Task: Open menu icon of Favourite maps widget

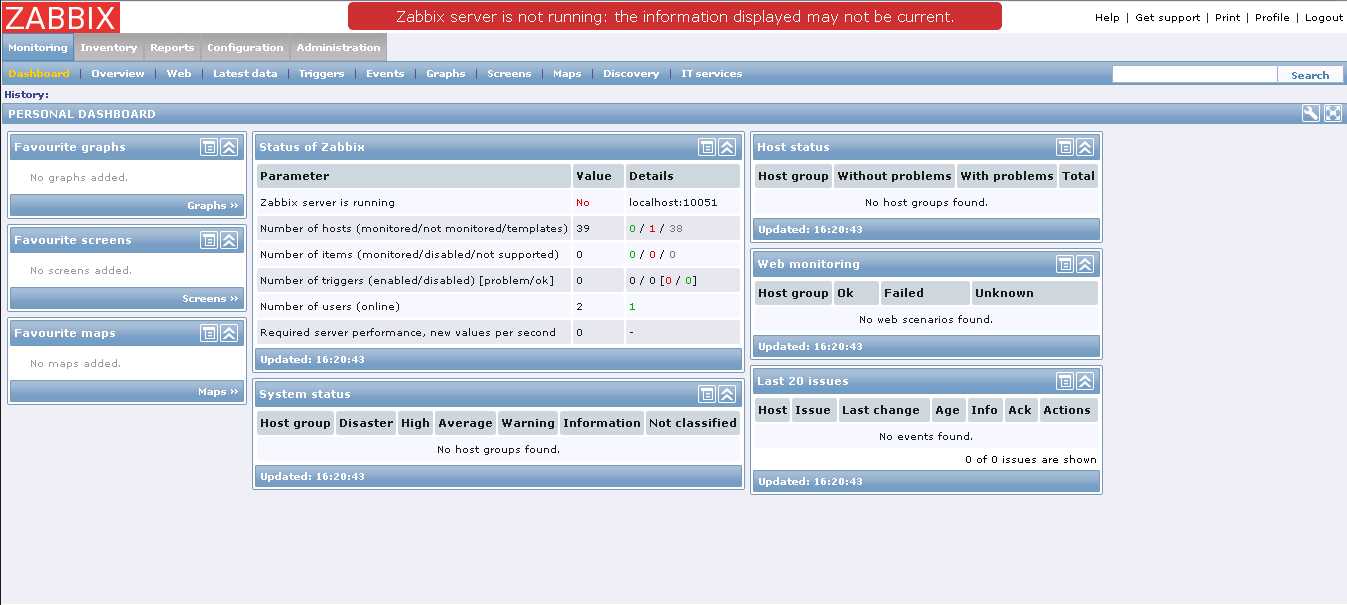Action: point(209,333)
